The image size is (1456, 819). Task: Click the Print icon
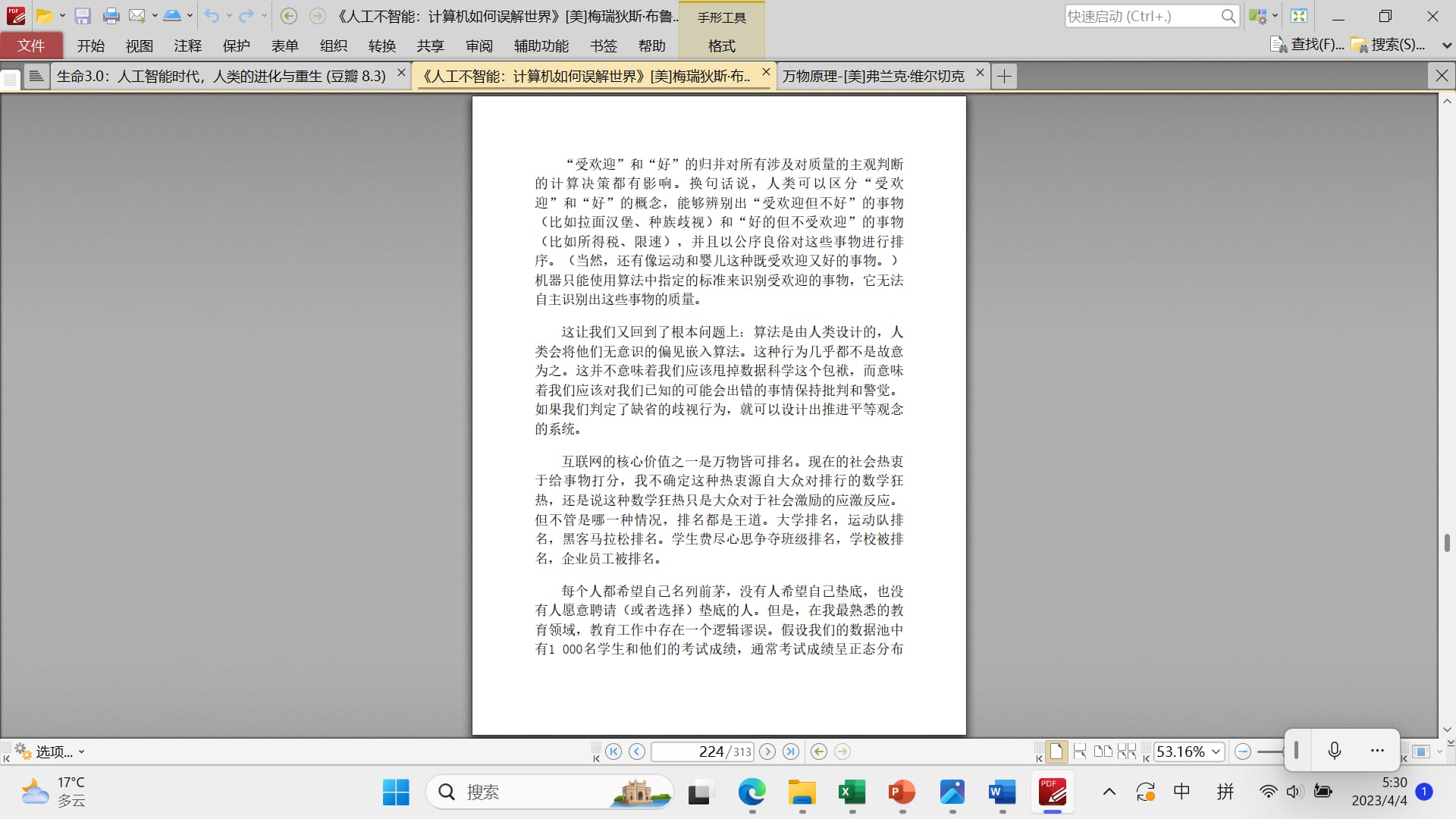(111, 16)
